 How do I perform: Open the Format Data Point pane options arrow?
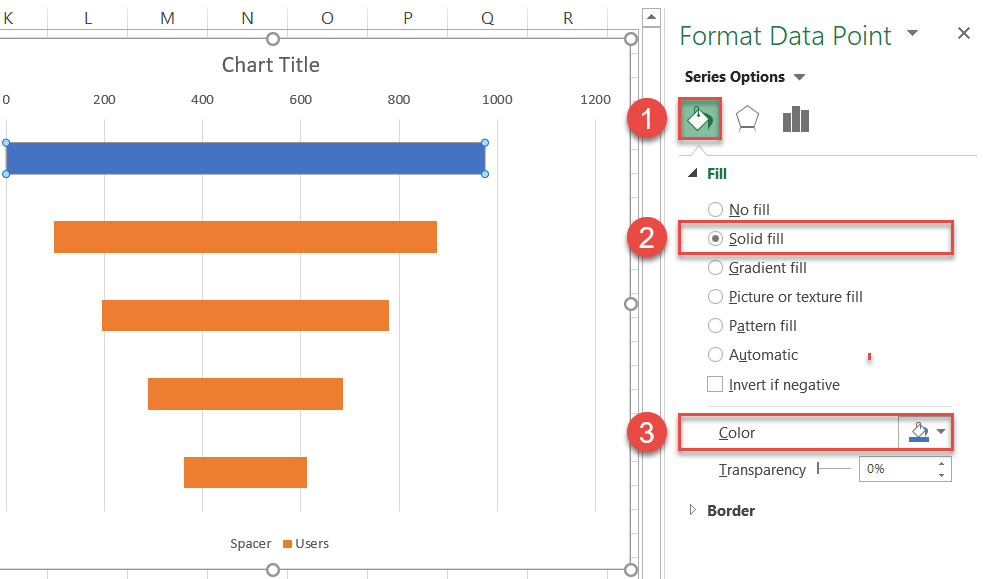tap(912, 34)
